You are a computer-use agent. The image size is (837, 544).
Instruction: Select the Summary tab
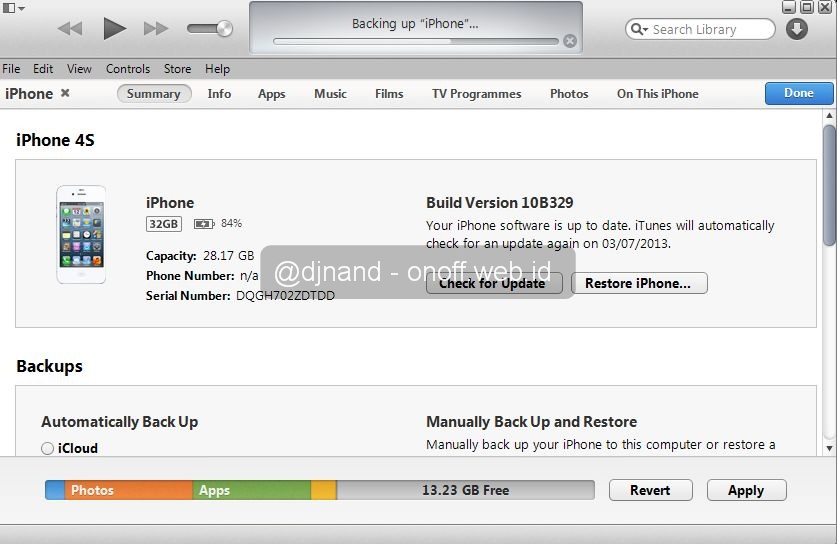[x=154, y=93]
